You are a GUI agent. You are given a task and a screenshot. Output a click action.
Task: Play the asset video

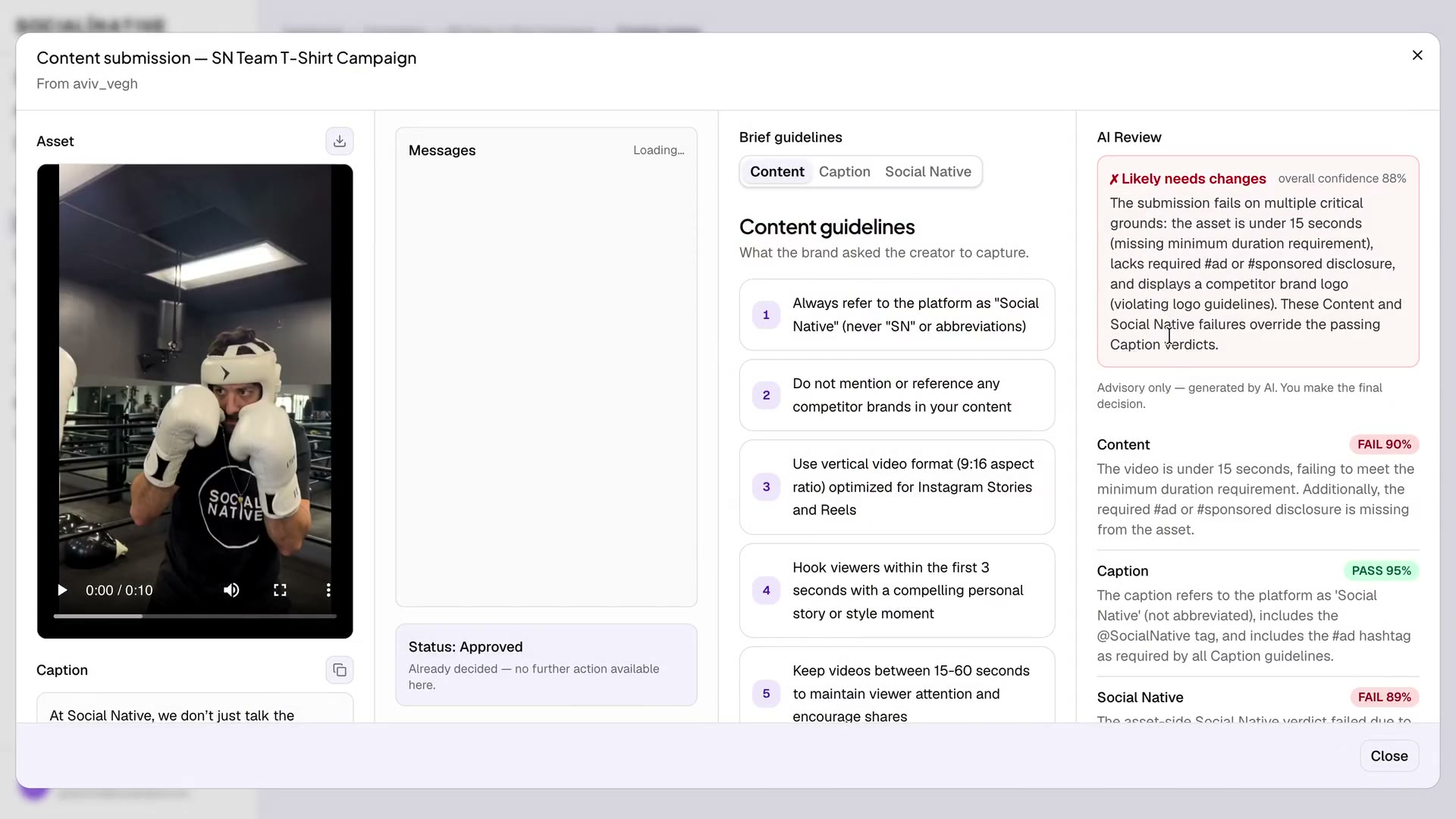coord(62,590)
